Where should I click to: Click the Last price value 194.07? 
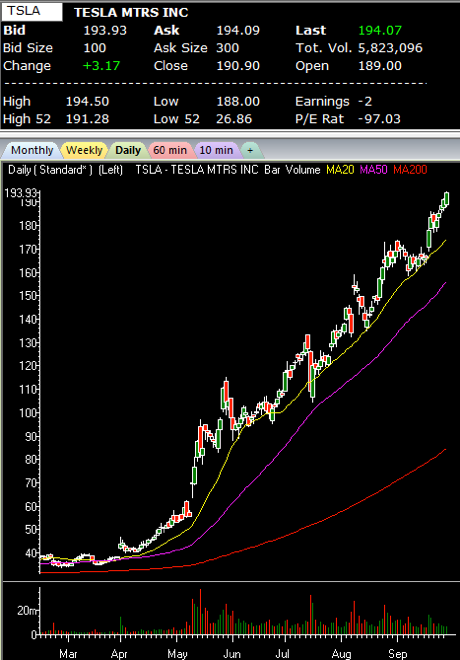[380, 30]
